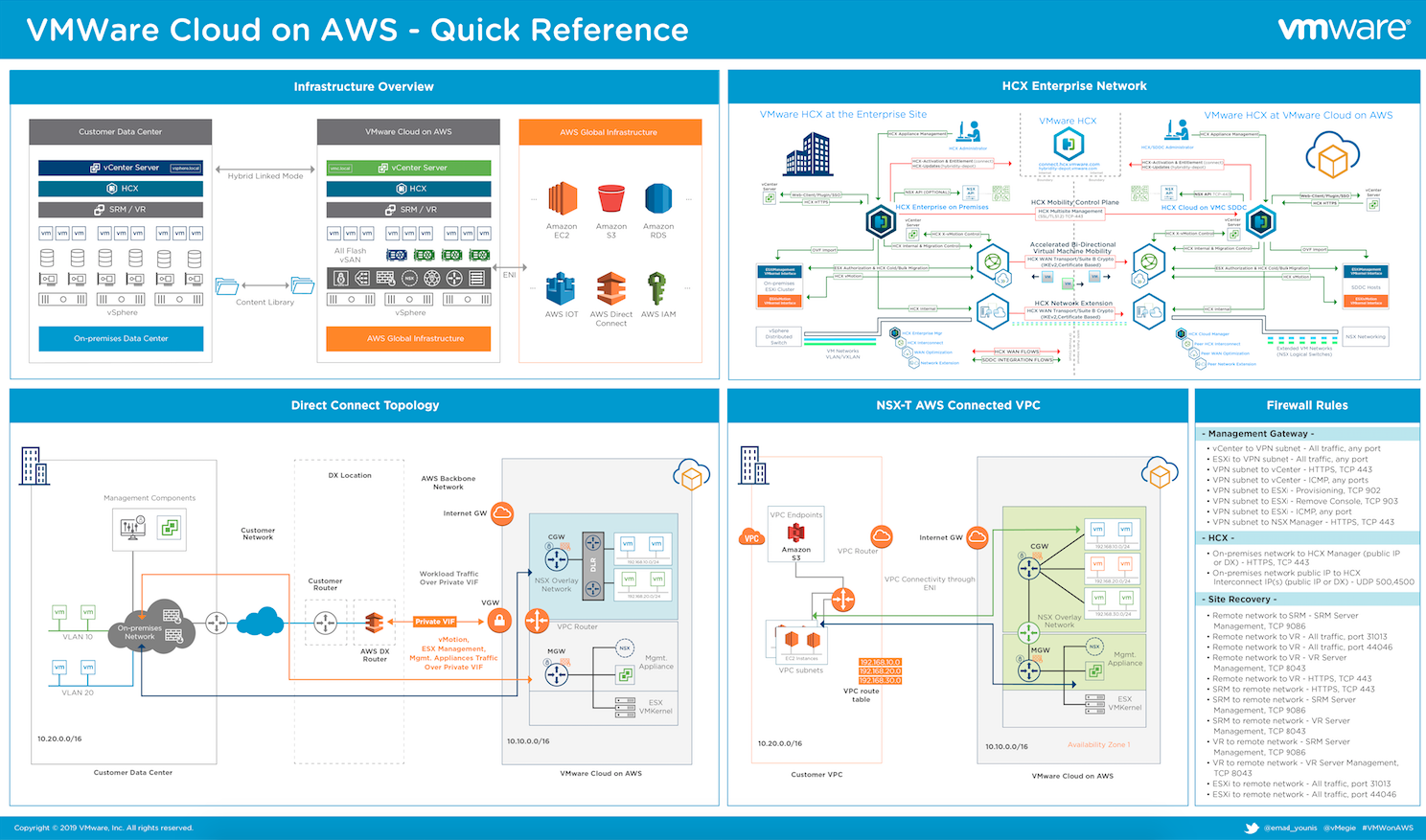
Task: Select the 192.168.30.0 route table entry
Action: tap(880, 680)
